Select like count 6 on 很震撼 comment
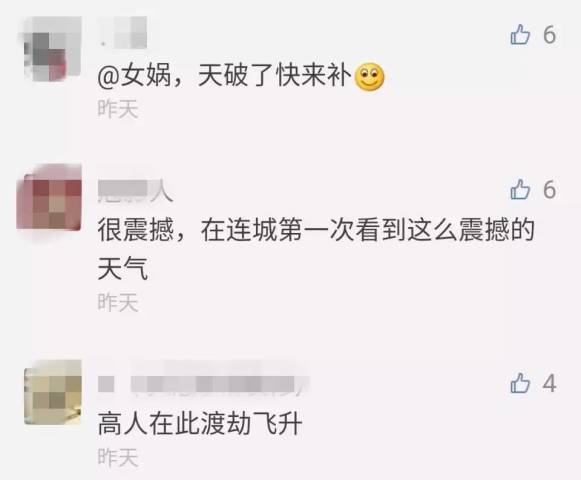This screenshot has width=581, height=480. point(550,189)
